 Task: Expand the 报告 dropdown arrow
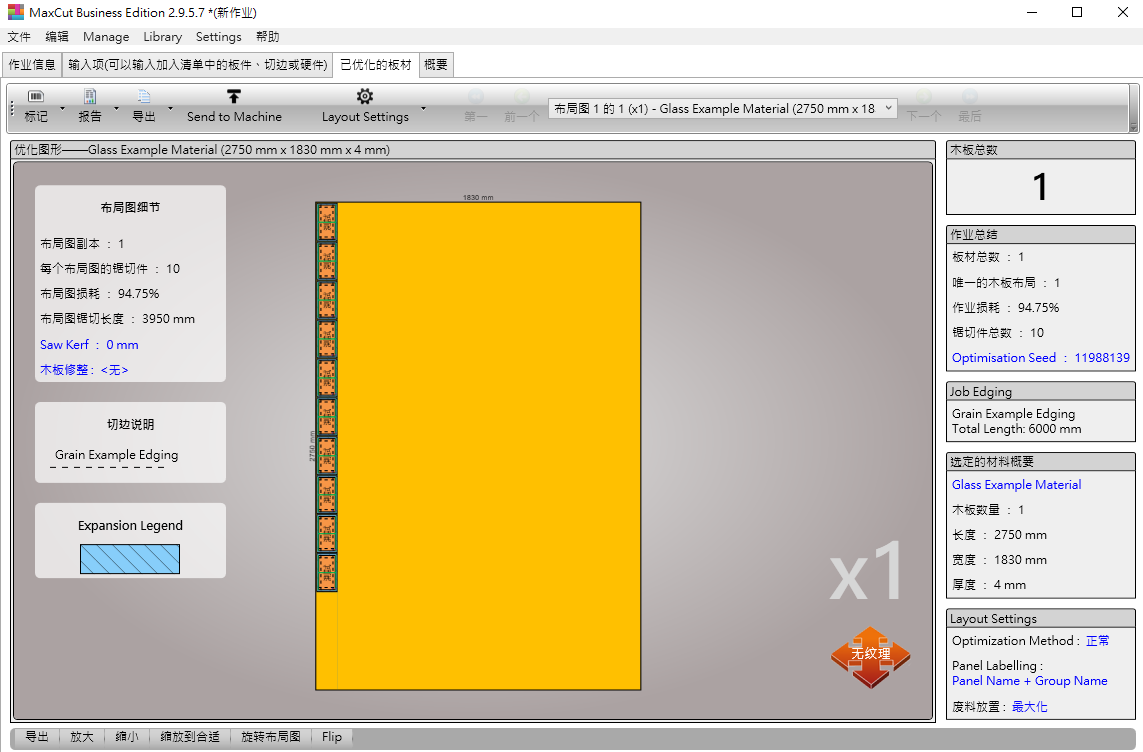pos(116,108)
